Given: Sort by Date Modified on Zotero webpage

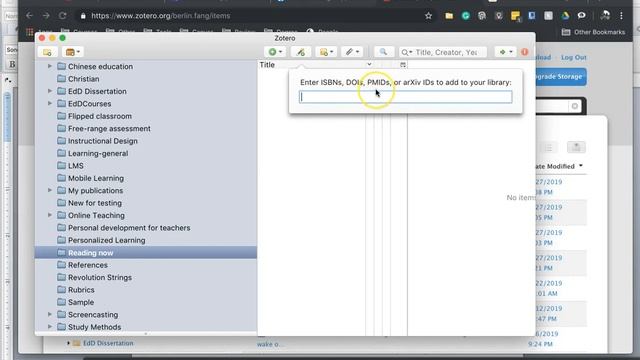Looking at the screenshot, I should coord(558,166).
